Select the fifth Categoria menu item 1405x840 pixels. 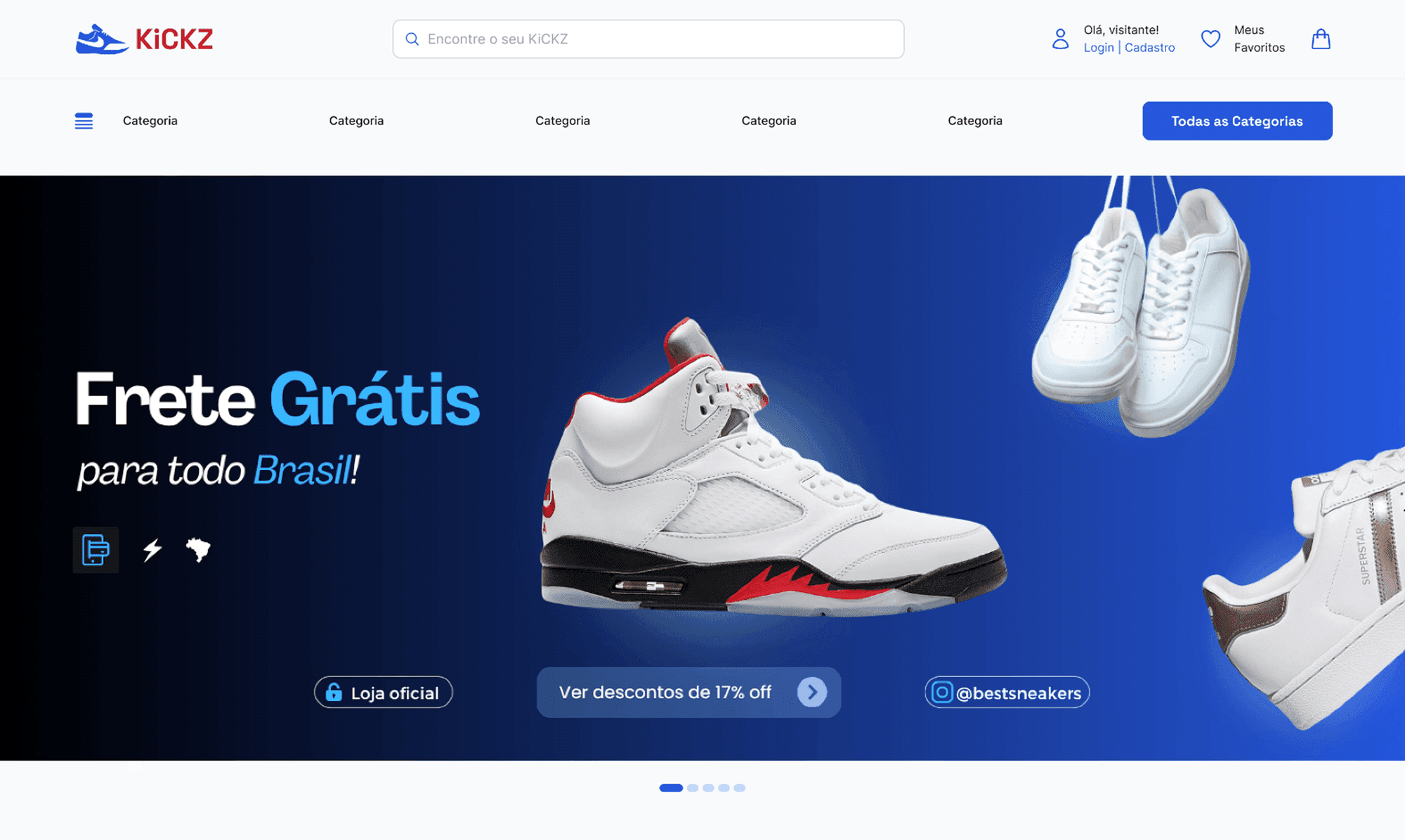click(975, 121)
